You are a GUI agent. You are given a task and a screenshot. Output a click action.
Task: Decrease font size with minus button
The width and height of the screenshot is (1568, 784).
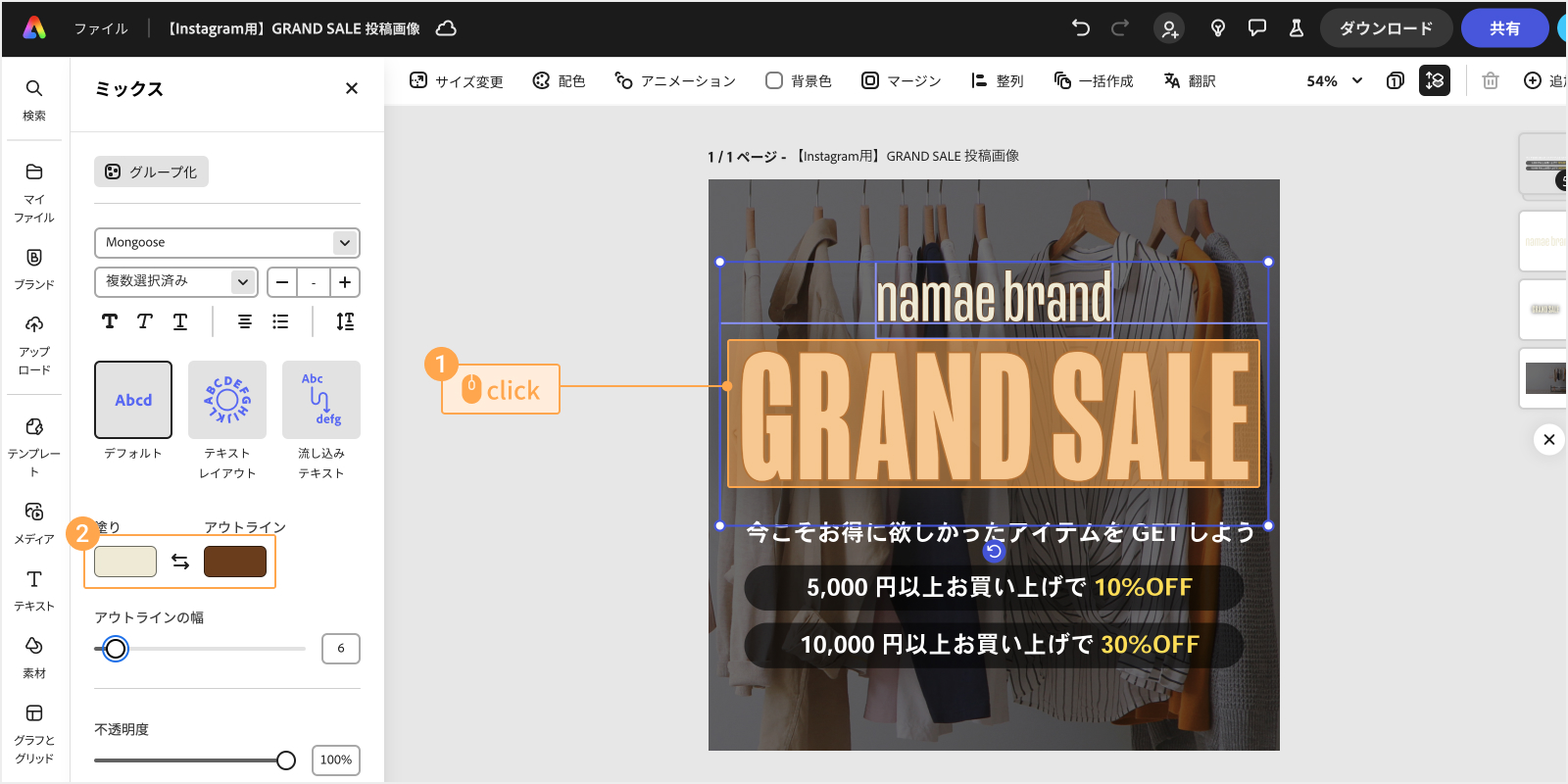282,282
